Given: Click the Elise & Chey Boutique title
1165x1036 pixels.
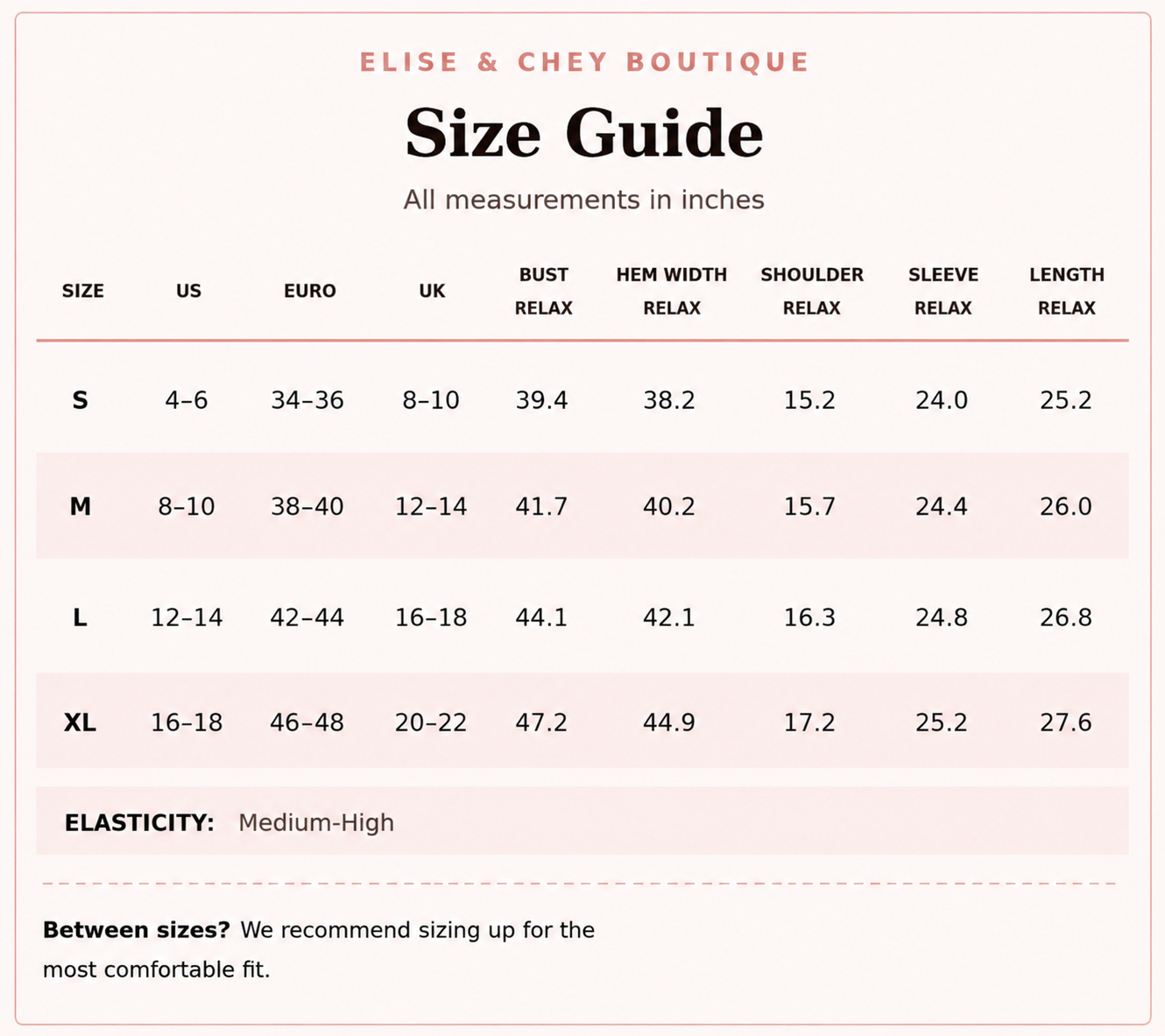Looking at the screenshot, I should [584, 62].
